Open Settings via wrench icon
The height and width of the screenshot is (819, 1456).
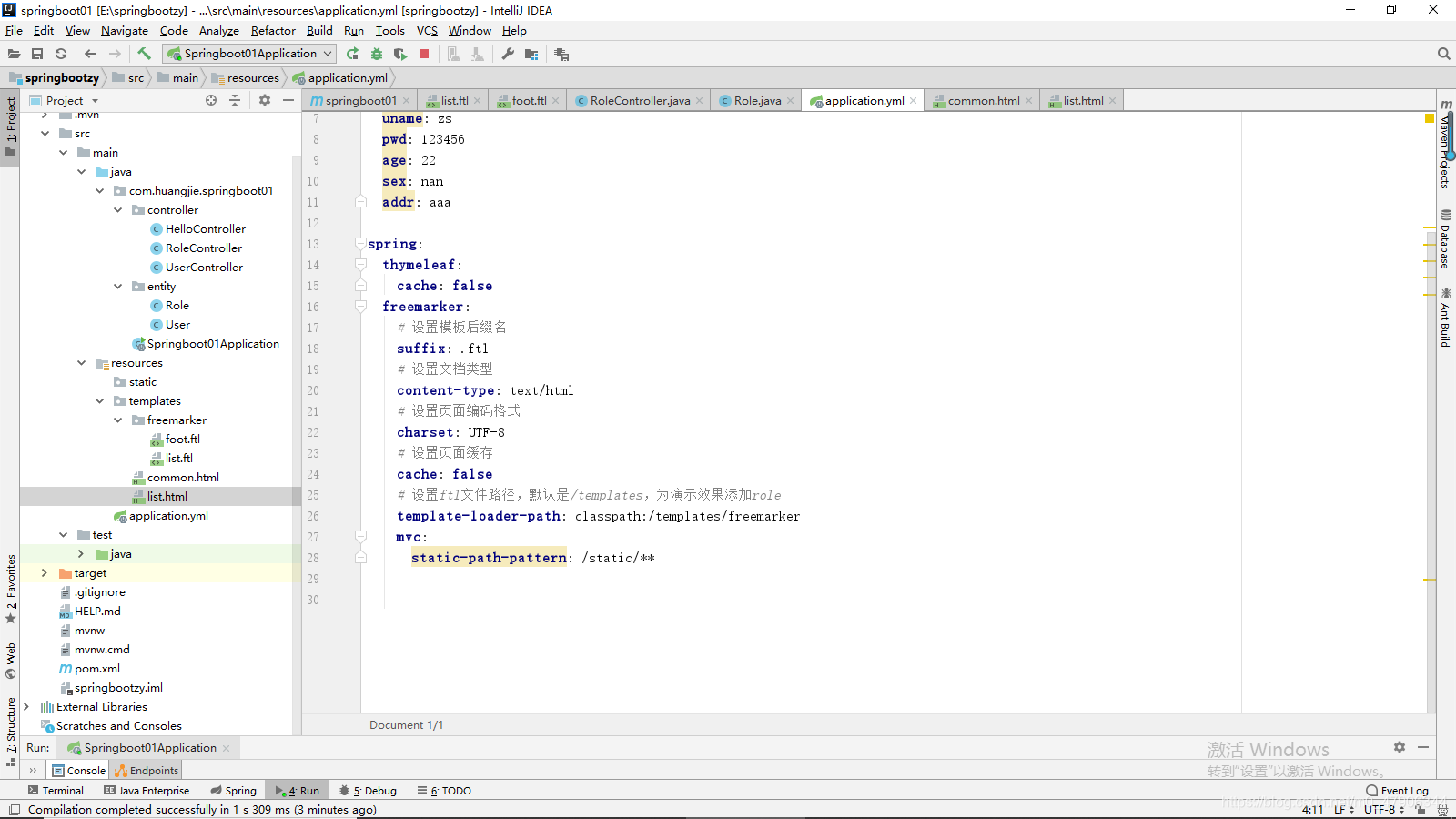tap(508, 54)
